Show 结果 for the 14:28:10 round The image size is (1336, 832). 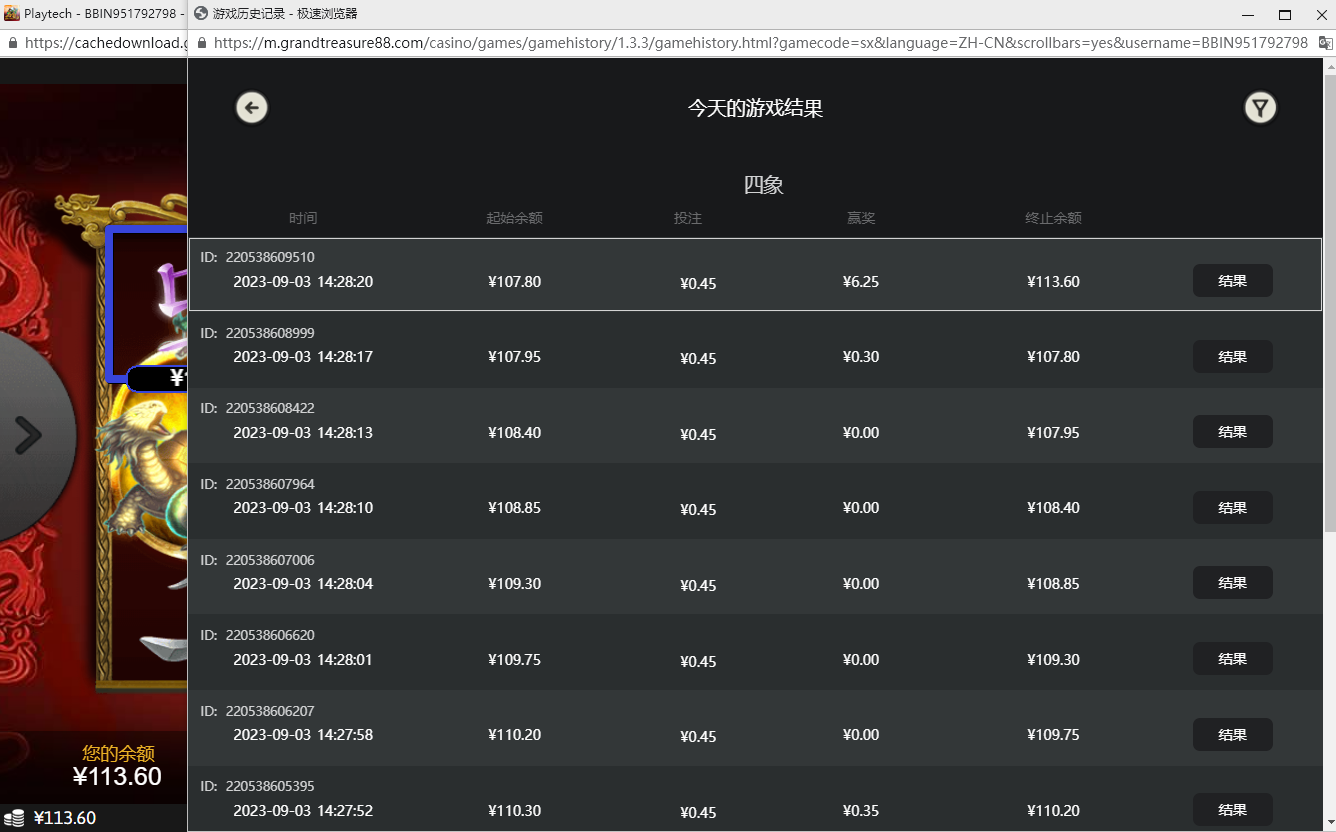[1232, 508]
